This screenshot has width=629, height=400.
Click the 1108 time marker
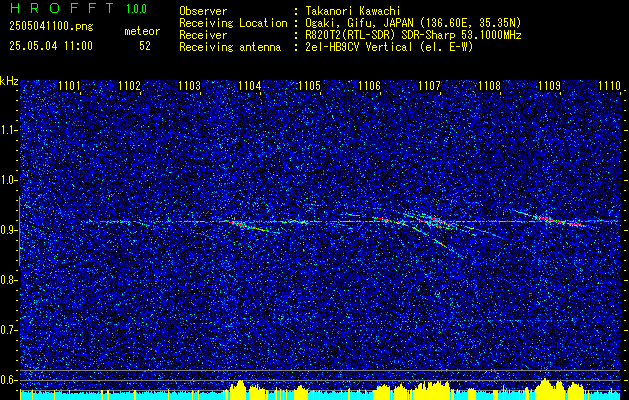pos(490,86)
